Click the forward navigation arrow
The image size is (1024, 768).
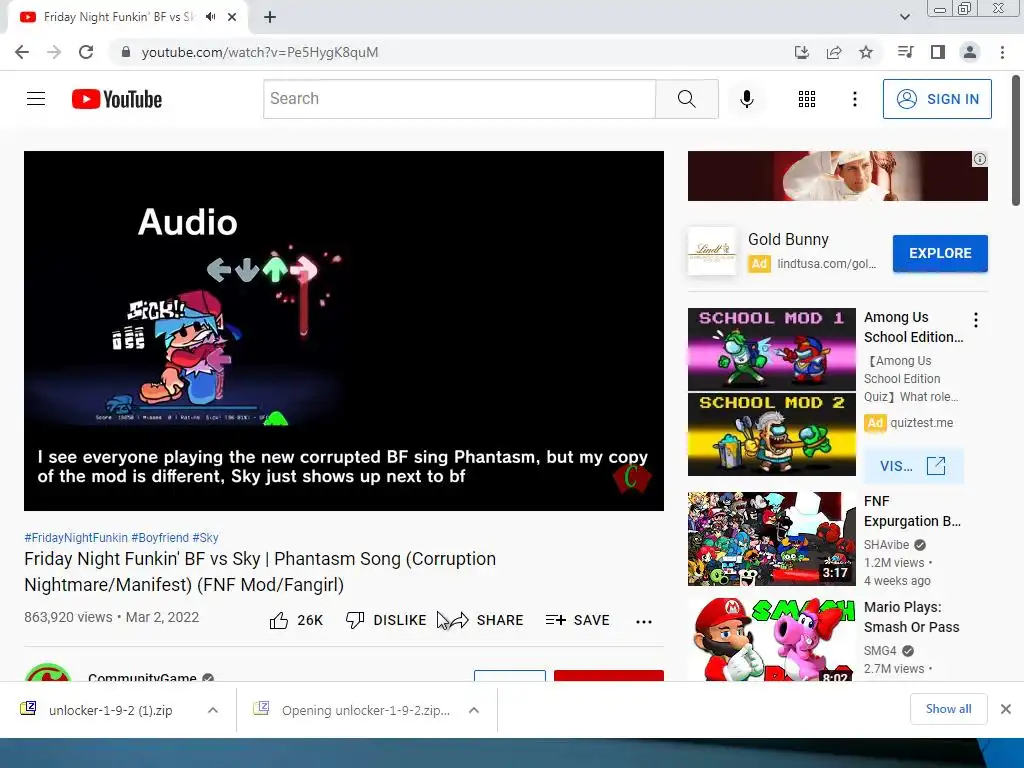click(x=54, y=52)
